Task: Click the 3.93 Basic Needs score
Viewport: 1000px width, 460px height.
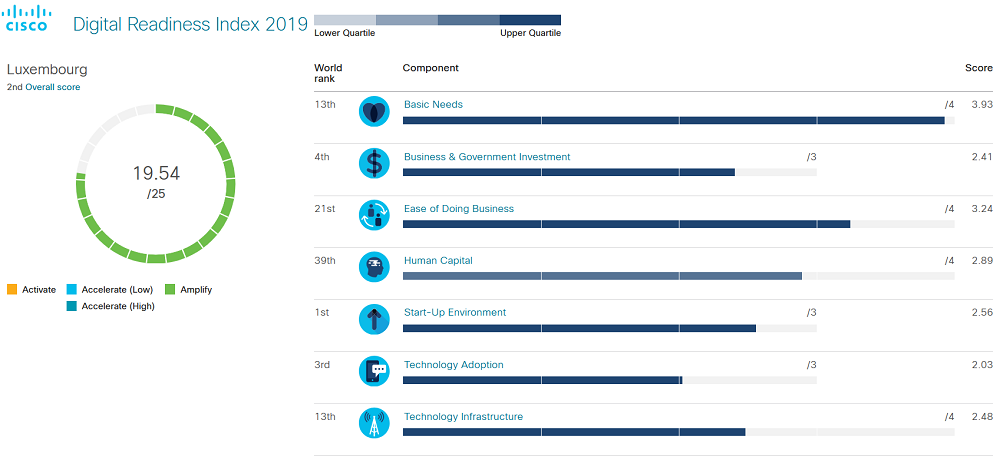Action: point(982,105)
